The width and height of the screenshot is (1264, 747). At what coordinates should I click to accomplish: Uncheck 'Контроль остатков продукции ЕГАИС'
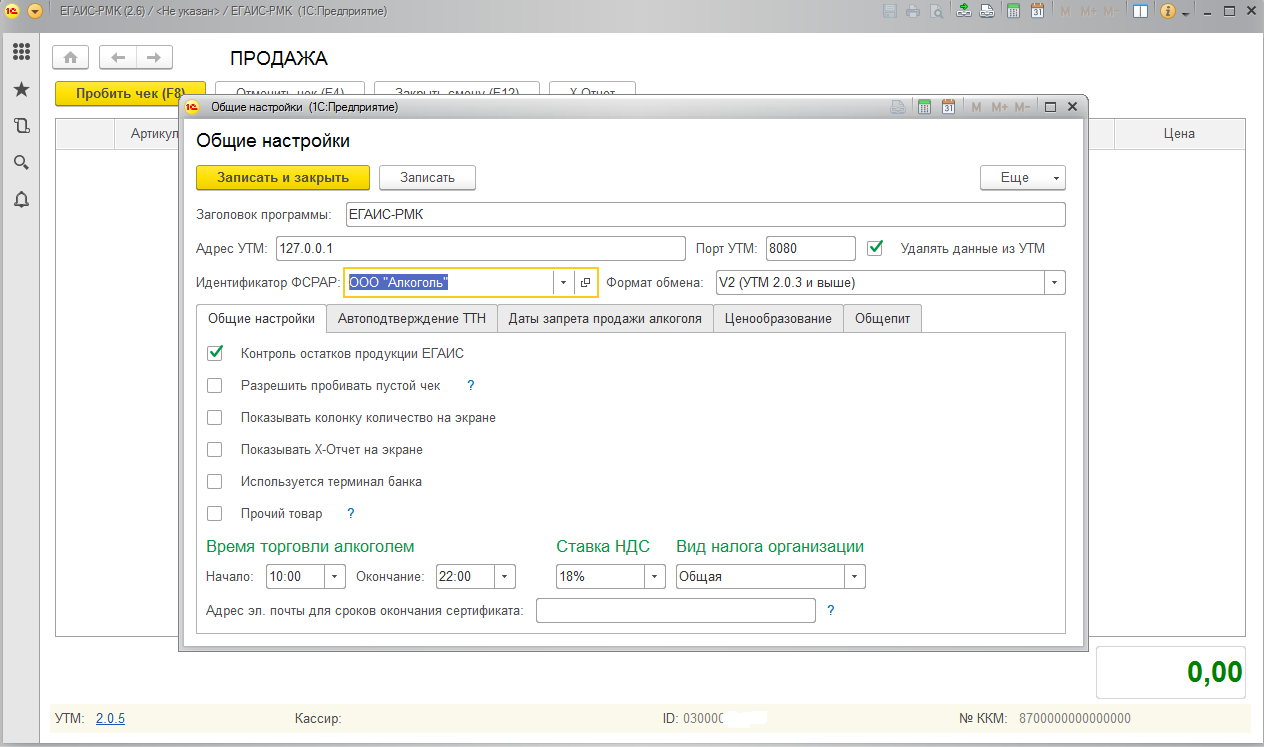pyautogui.click(x=214, y=353)
